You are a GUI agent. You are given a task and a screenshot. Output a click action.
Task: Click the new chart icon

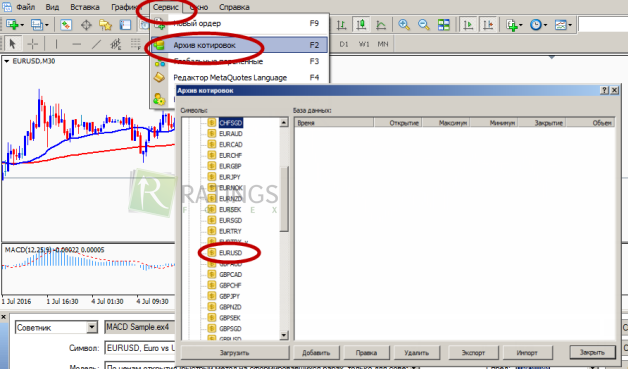15,25
